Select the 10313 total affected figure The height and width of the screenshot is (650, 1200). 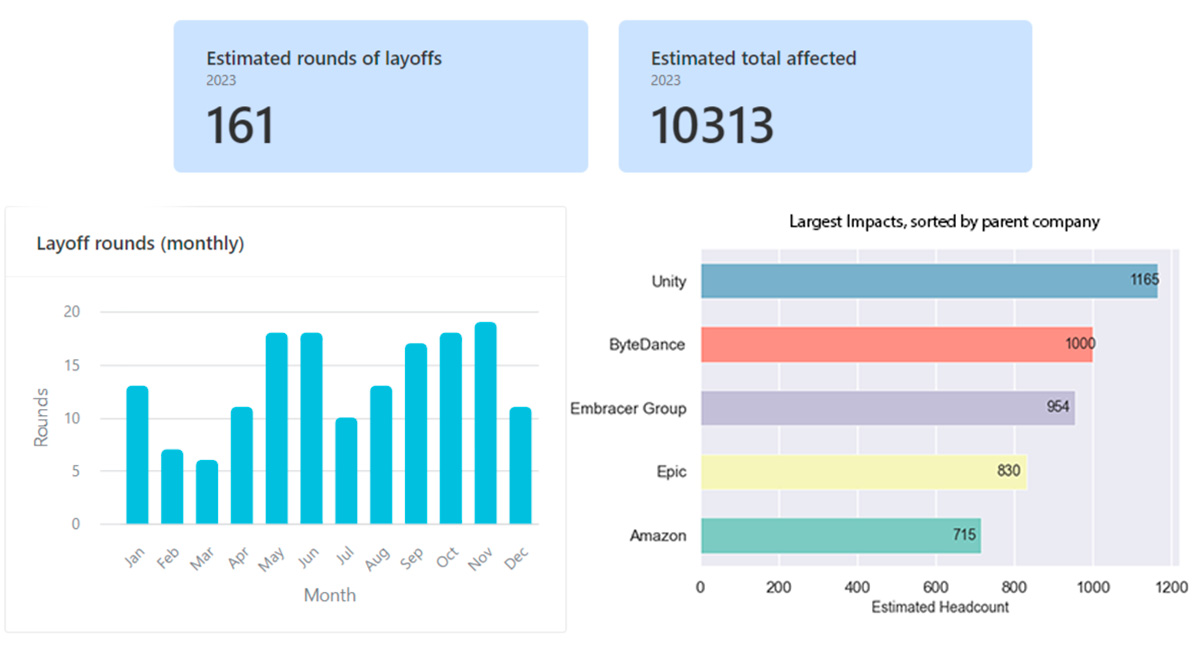pos(712,125)
